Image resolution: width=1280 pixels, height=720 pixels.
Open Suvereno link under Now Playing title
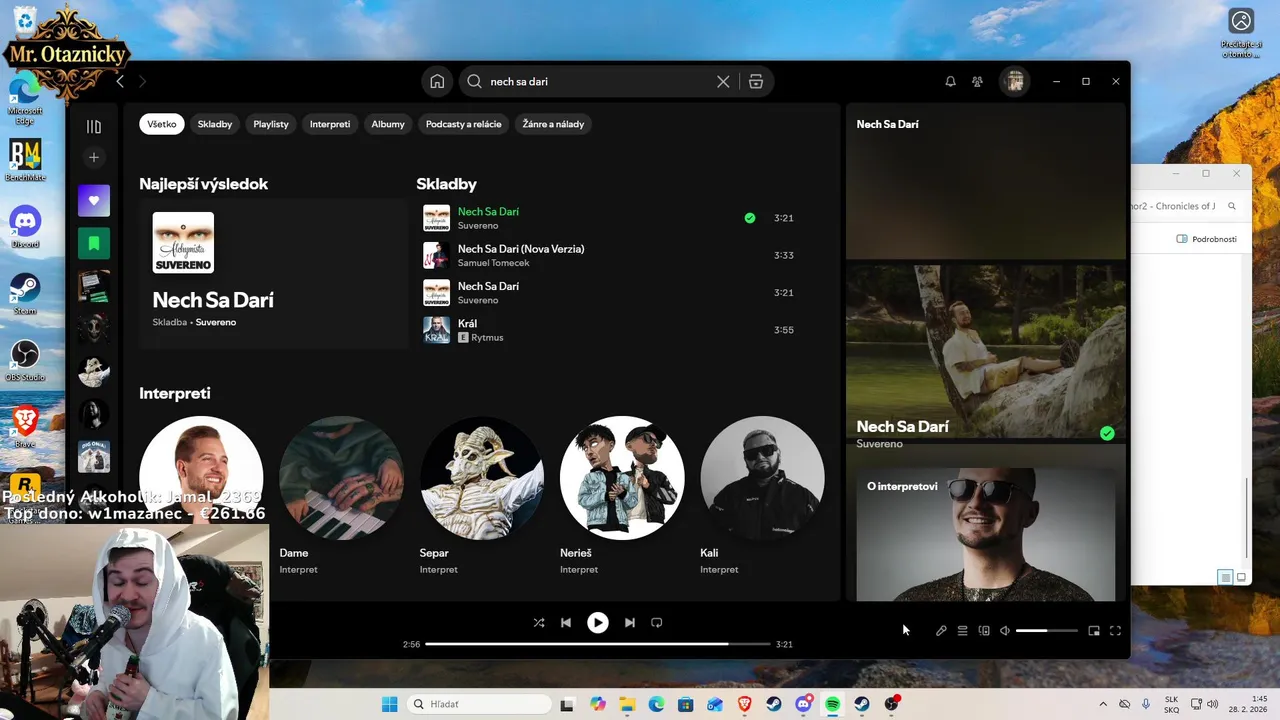click(879, 443)
